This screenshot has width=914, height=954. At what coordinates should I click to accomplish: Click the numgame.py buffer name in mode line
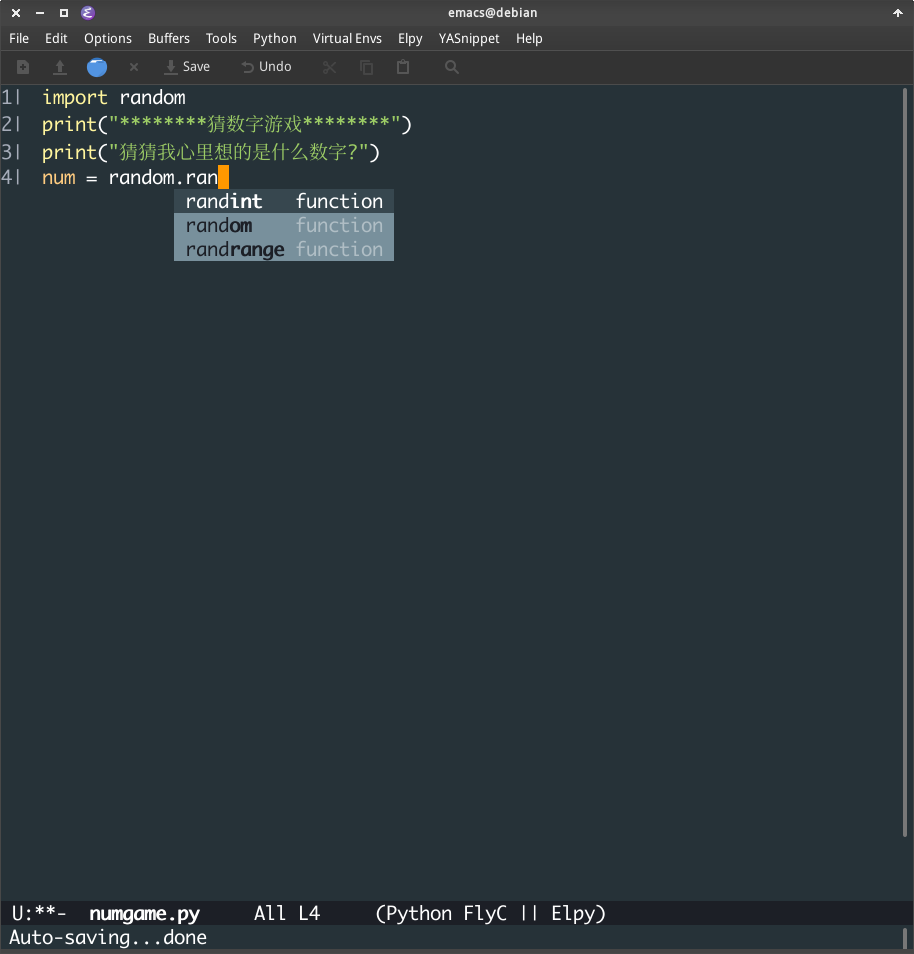coord(144,913)
